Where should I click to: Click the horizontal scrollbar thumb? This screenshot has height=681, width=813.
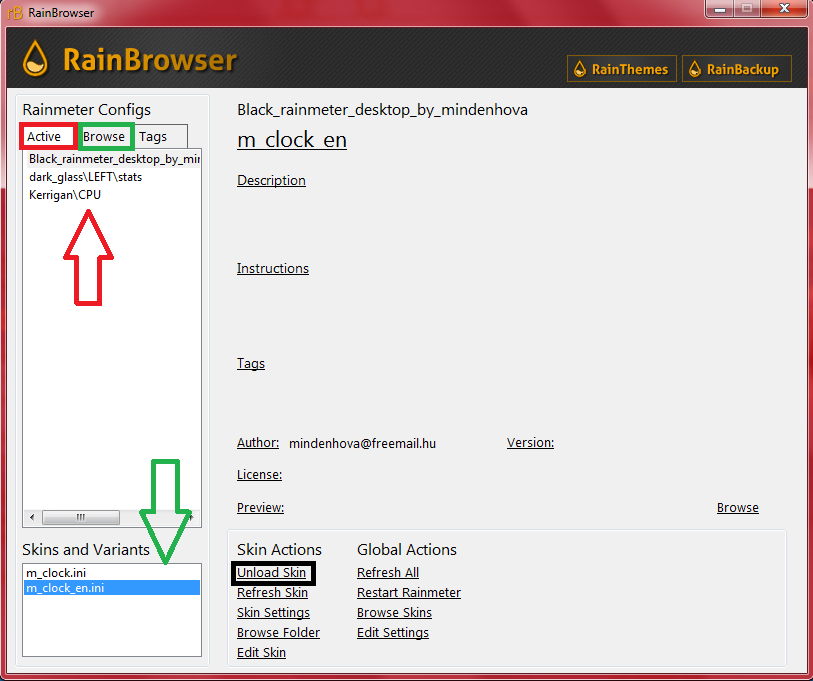coord(81,517)
